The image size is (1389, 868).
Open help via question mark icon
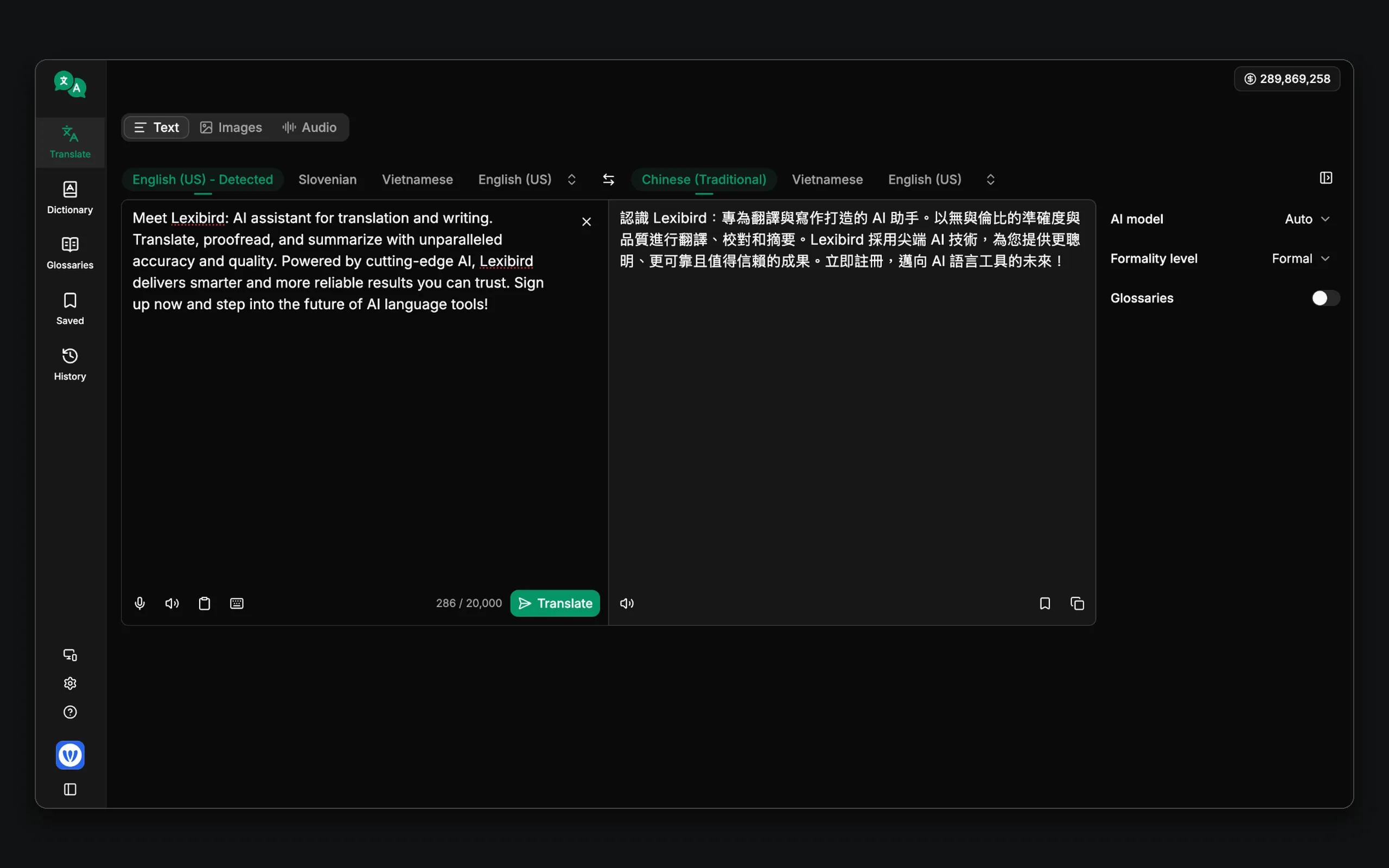pyautogui.click(x=70, y=712)
